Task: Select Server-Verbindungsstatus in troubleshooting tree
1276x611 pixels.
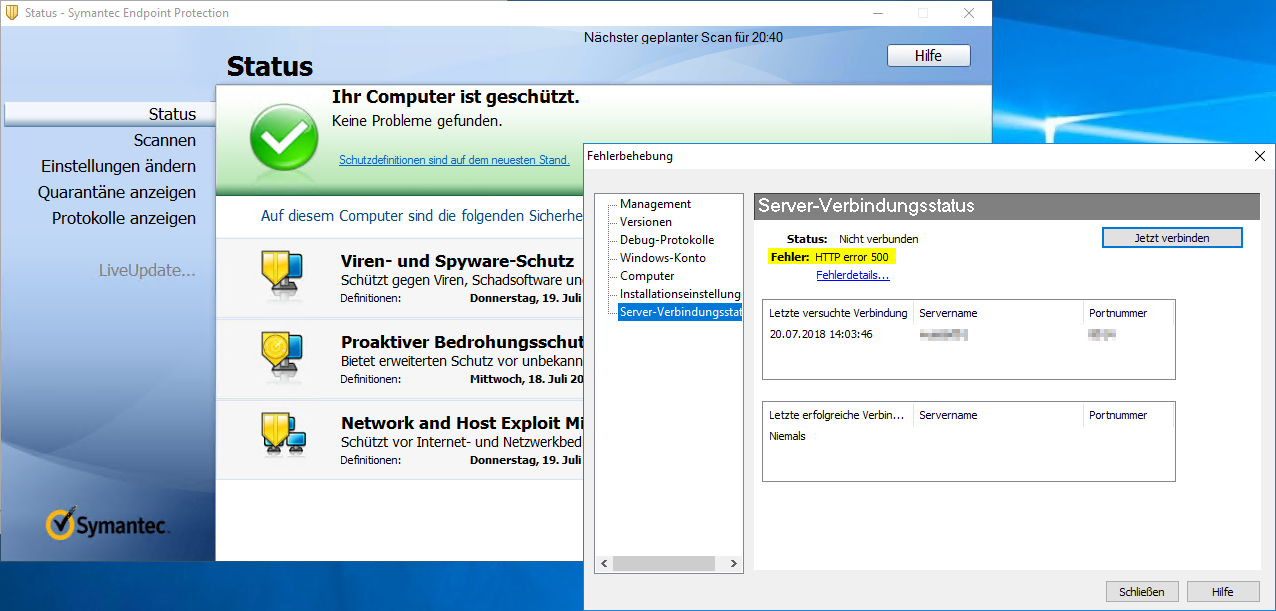Action: tap(680, 312)
